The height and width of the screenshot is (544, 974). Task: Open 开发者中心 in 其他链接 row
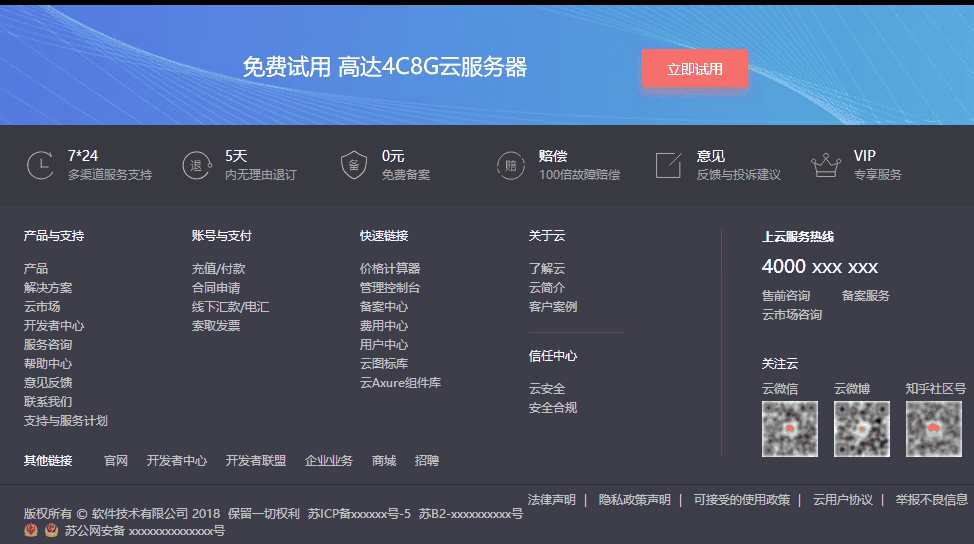177,460
